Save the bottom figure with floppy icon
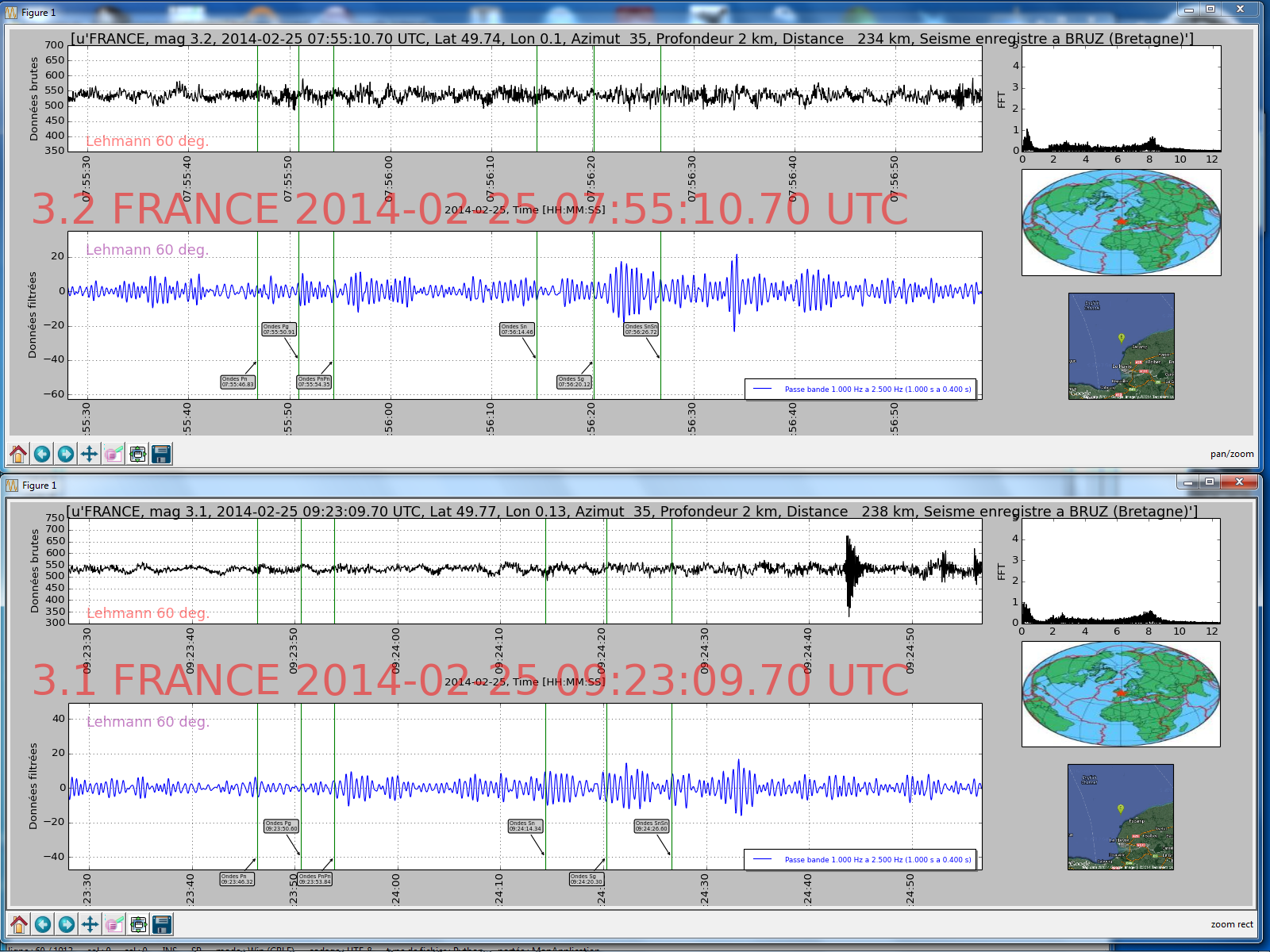Viewport: 1270px width, 952px height. click(162, 924)
